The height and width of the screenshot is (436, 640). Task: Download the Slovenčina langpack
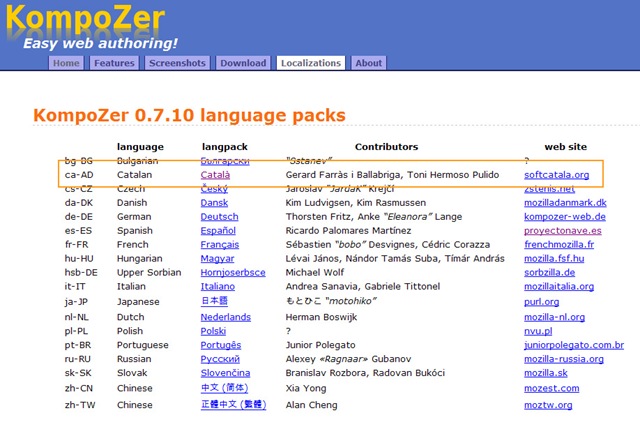[225, 373]
